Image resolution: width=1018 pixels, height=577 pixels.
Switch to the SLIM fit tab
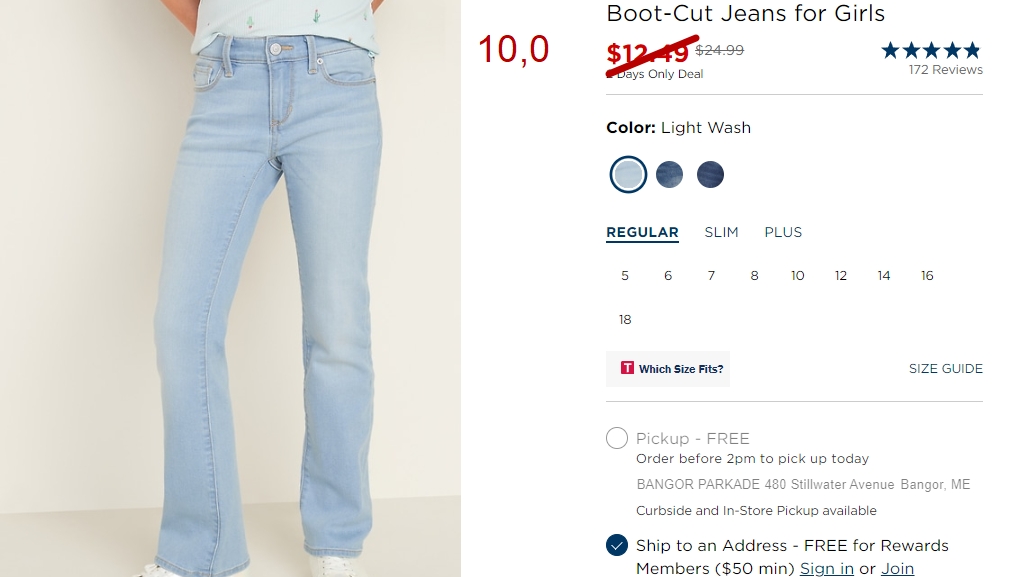pos(721,232)
